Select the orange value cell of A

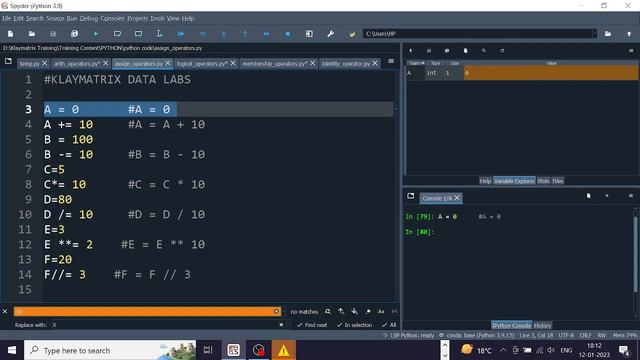click(550, 73)
